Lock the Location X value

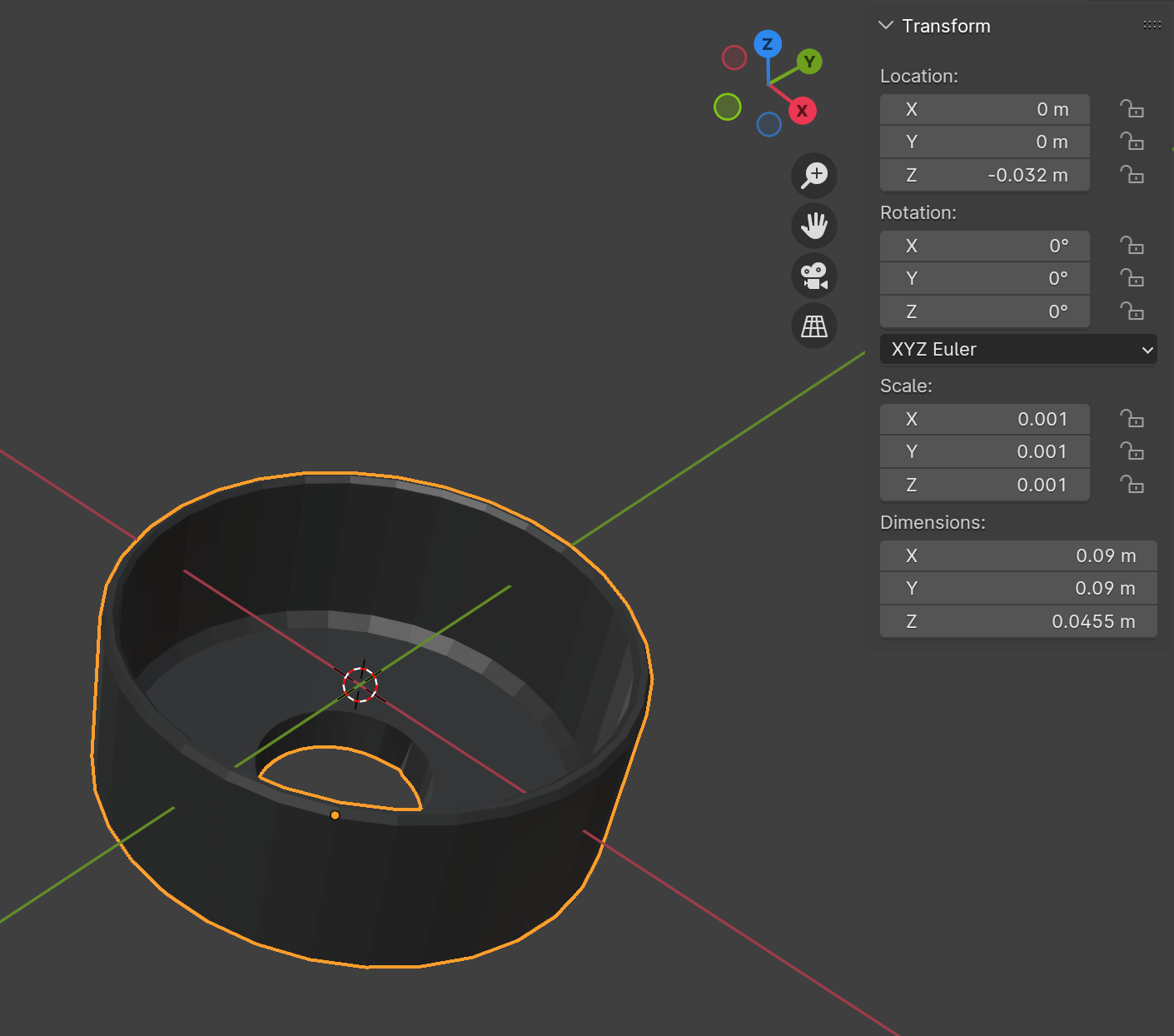(x=1132, y=109)
